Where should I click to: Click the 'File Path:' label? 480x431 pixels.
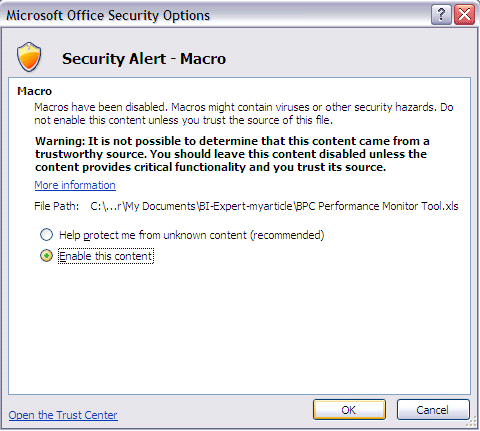click(57, 206)
